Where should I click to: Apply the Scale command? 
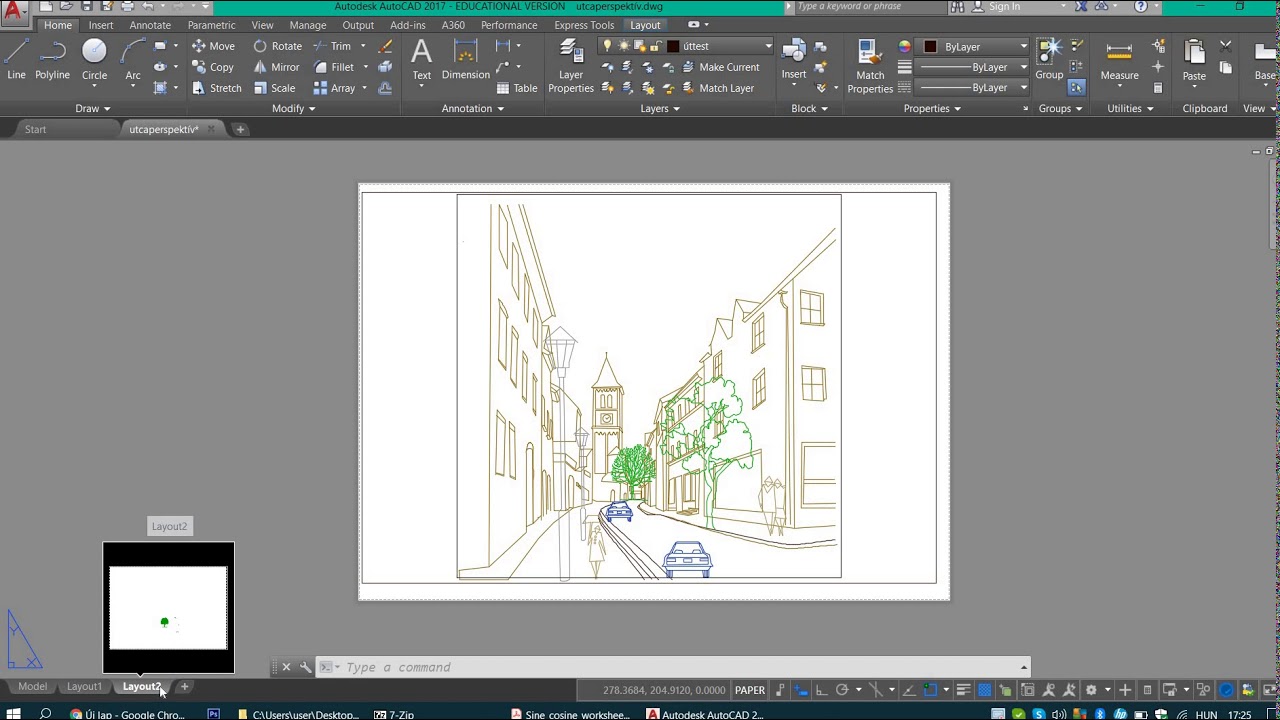click(x=274, y=88)
